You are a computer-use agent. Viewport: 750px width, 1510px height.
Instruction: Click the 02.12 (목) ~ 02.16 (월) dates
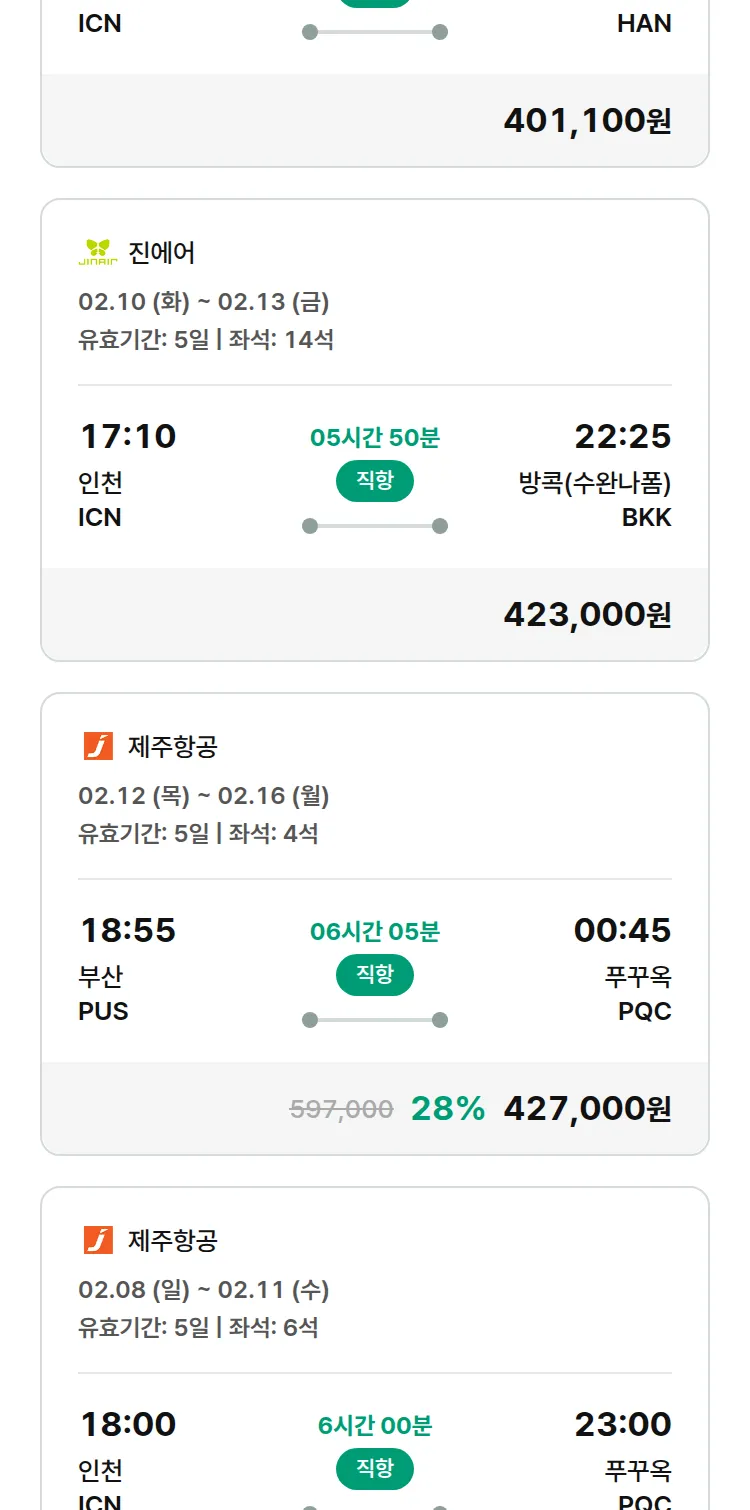(x=204, y=796)
